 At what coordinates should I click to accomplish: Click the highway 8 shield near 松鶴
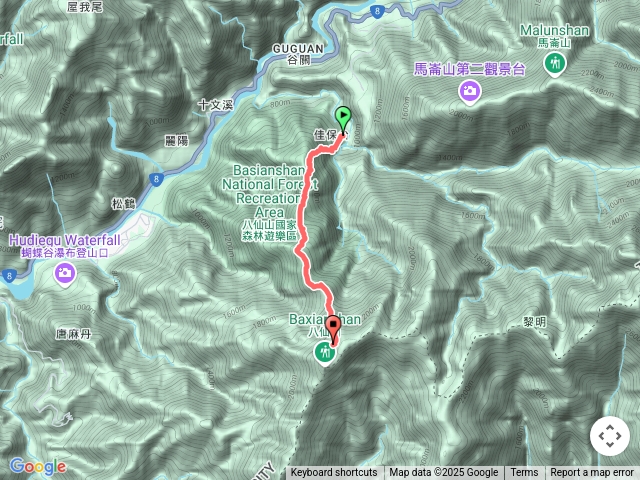click(x=156, y=179)
